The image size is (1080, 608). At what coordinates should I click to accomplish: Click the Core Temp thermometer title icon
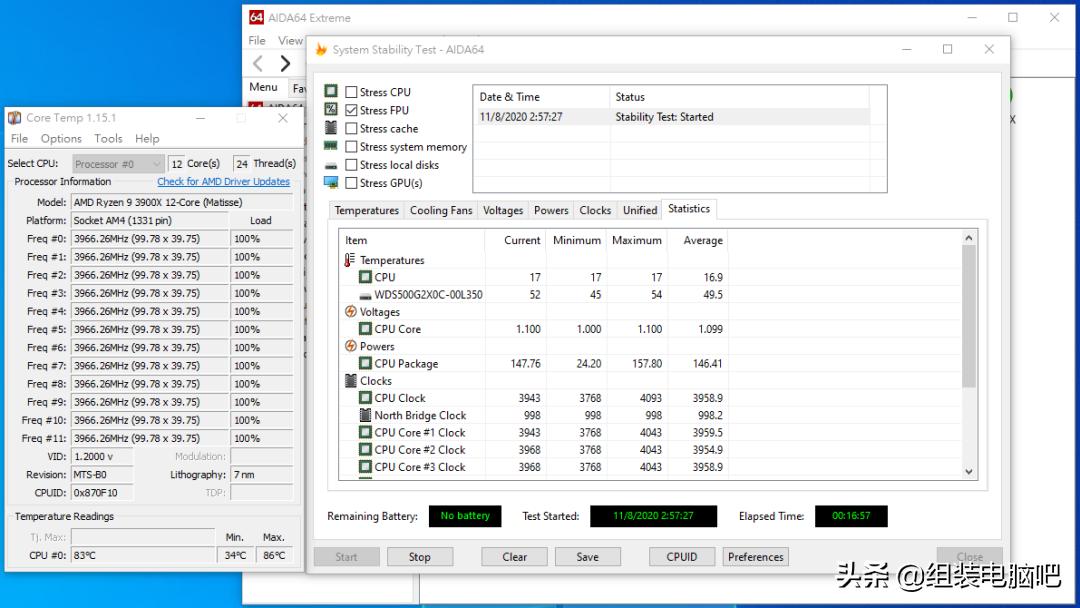coord(15,118)
